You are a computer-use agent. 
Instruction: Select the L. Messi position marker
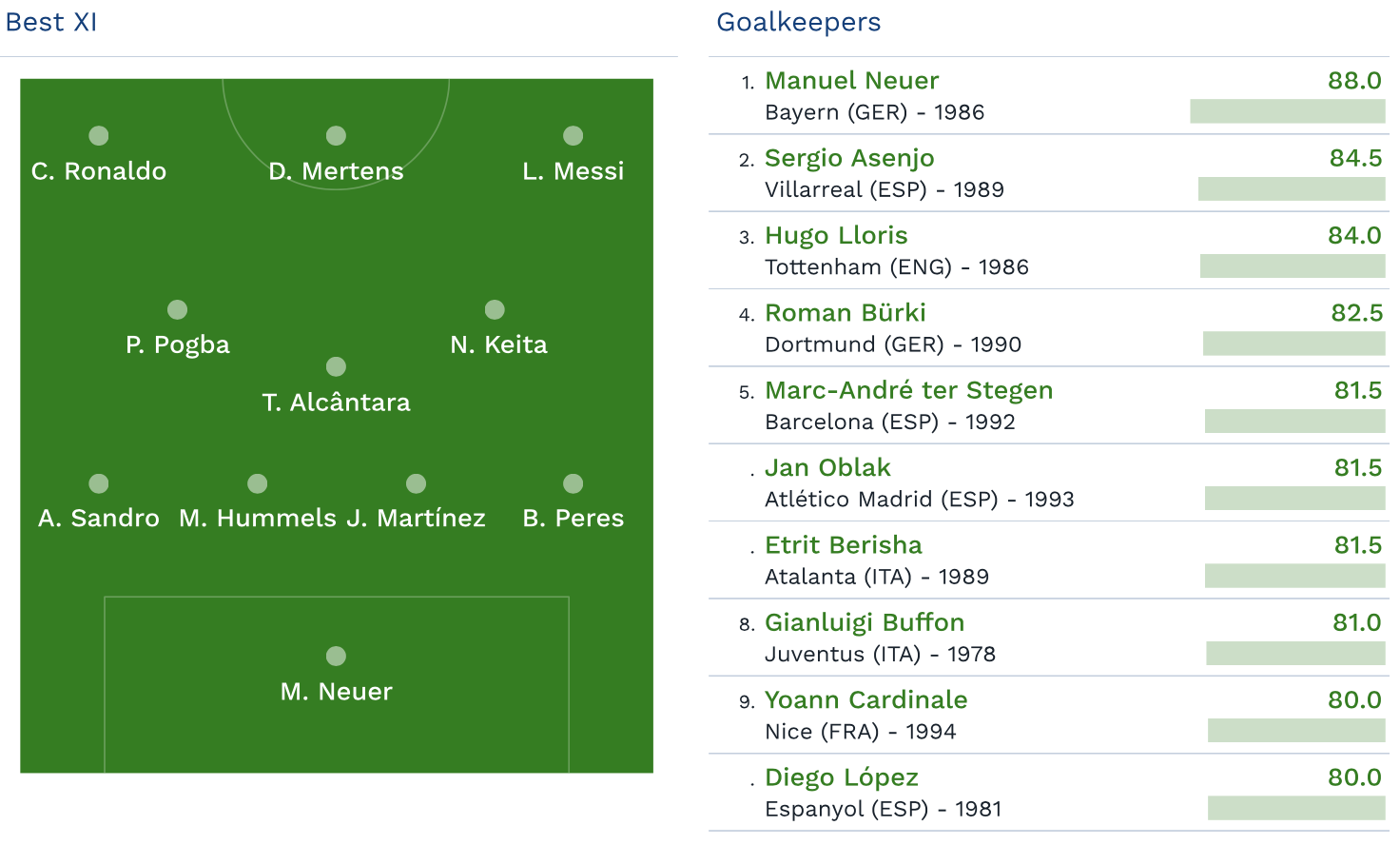573,136
